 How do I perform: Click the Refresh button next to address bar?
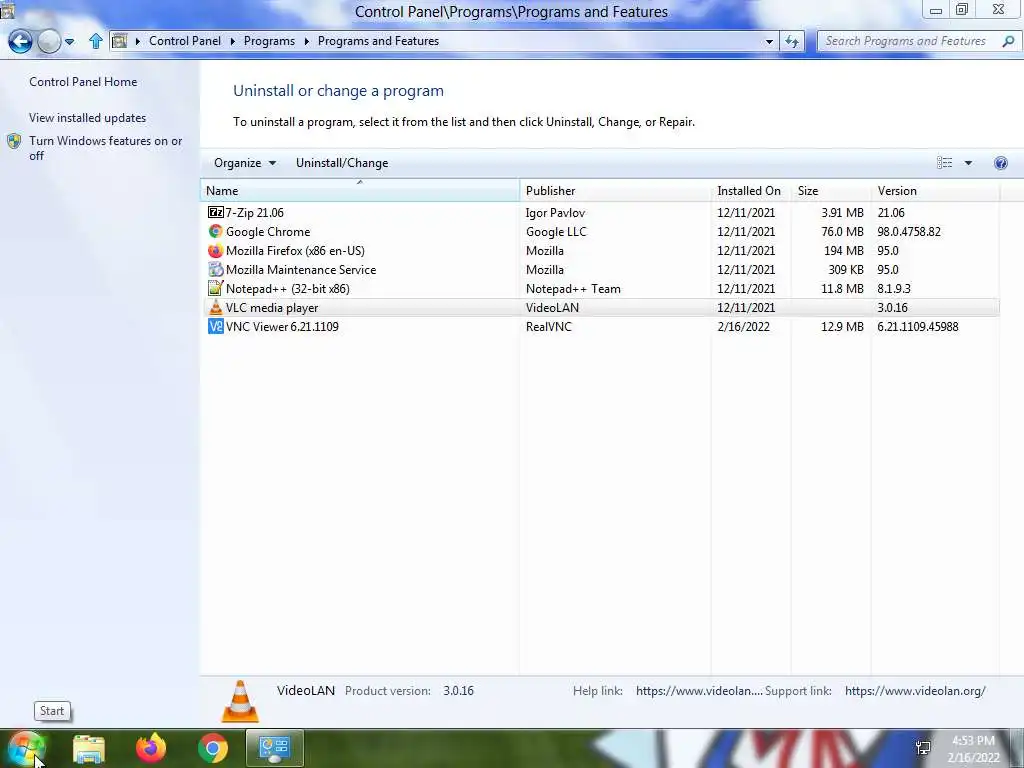[x=792, y=41]
